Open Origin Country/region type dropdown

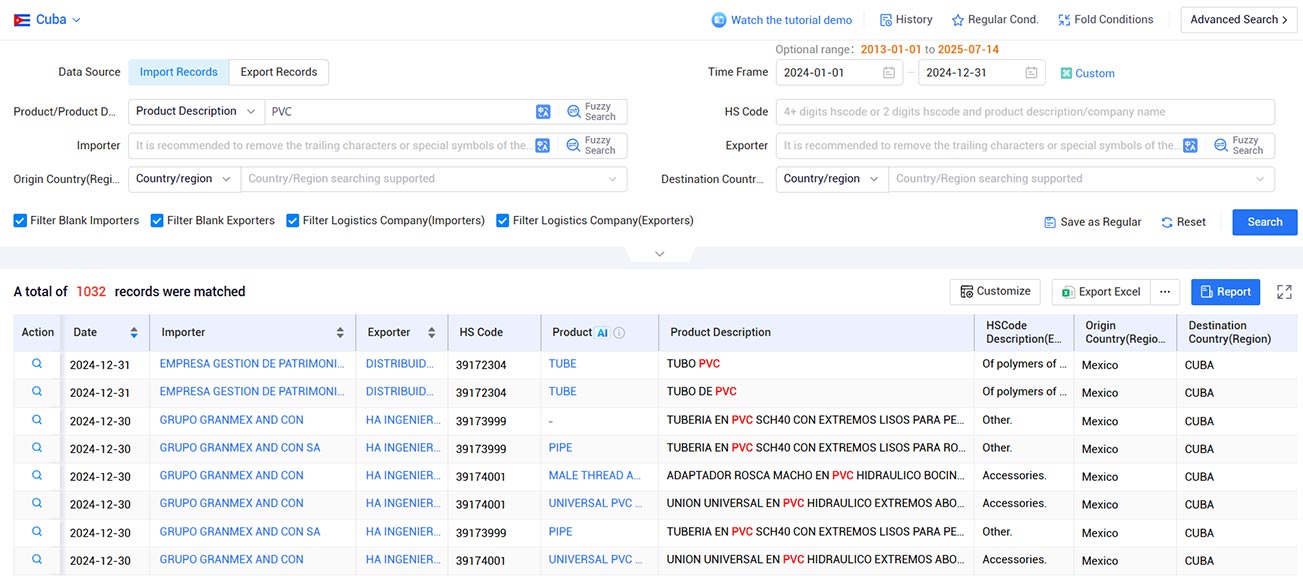click(184, 179)
